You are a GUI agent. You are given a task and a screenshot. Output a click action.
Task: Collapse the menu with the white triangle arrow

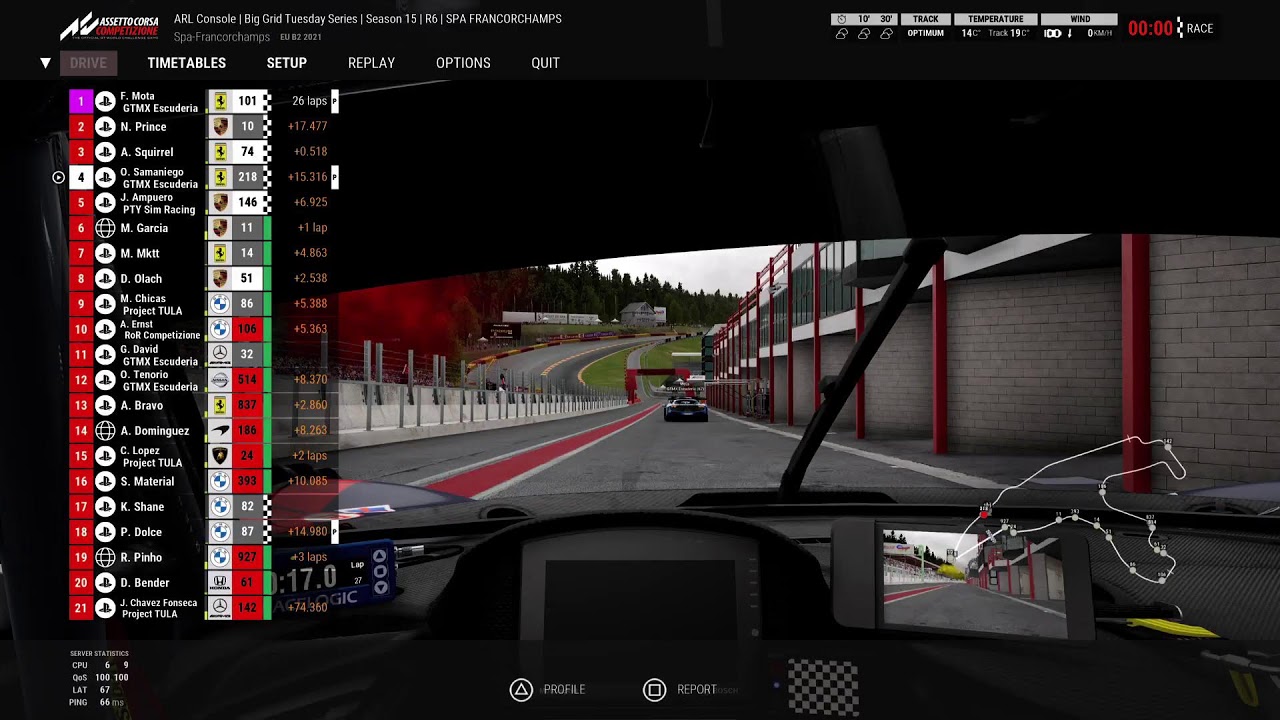coord(45,63)
